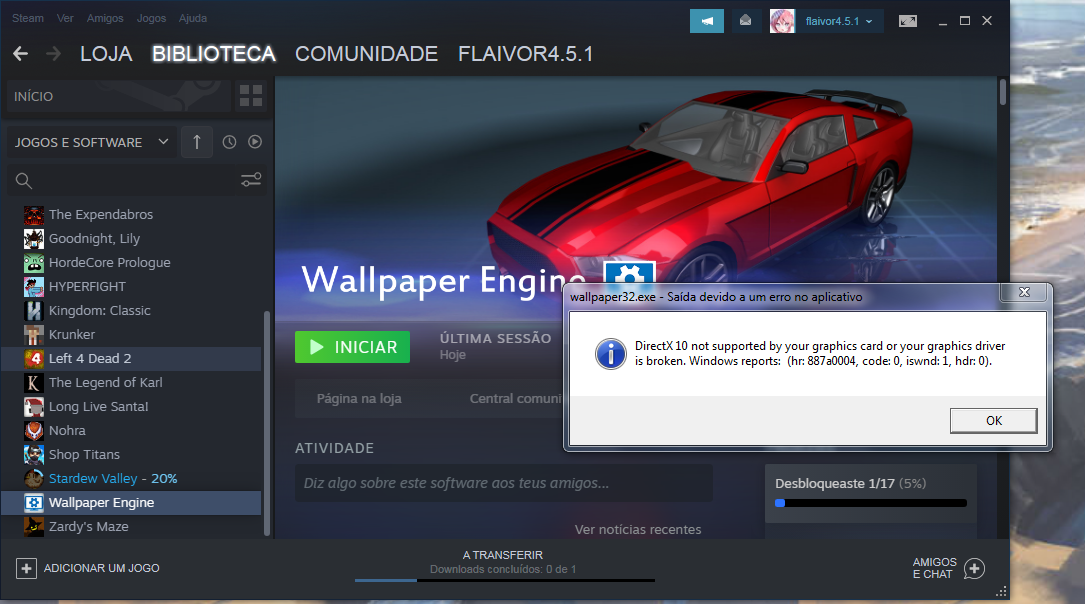Click the game list scrollbar
This screenshot has height=604, width=1085.
tap(267, 423)
